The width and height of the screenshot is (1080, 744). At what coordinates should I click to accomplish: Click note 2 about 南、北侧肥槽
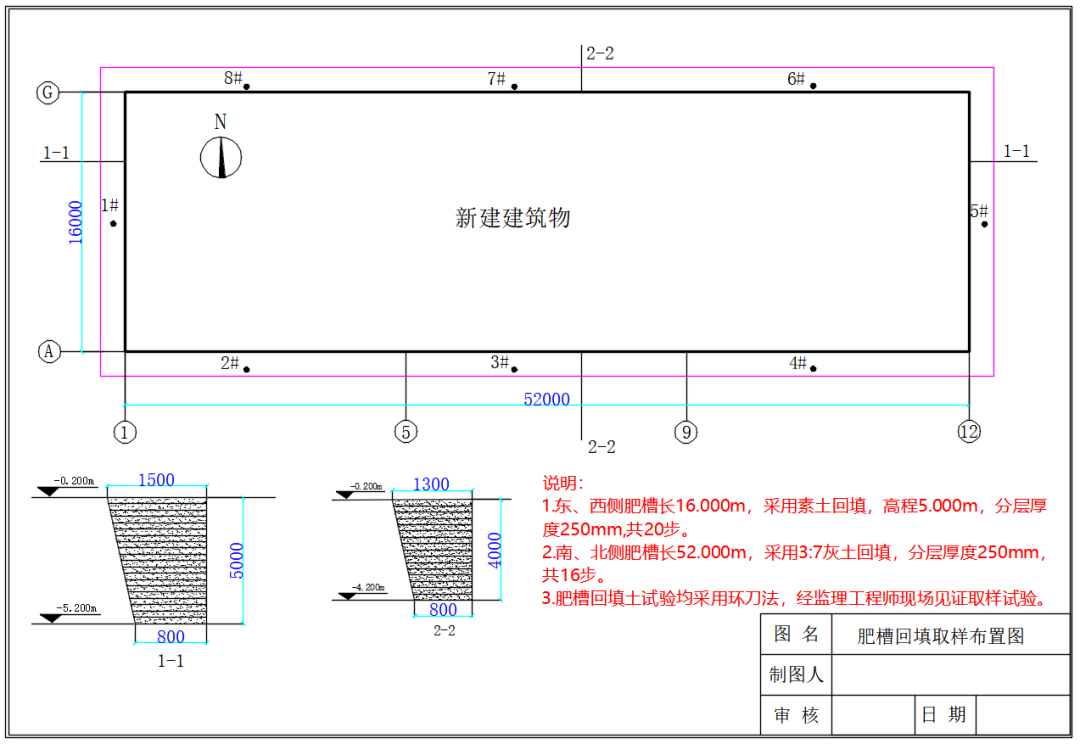coord(794,564)
